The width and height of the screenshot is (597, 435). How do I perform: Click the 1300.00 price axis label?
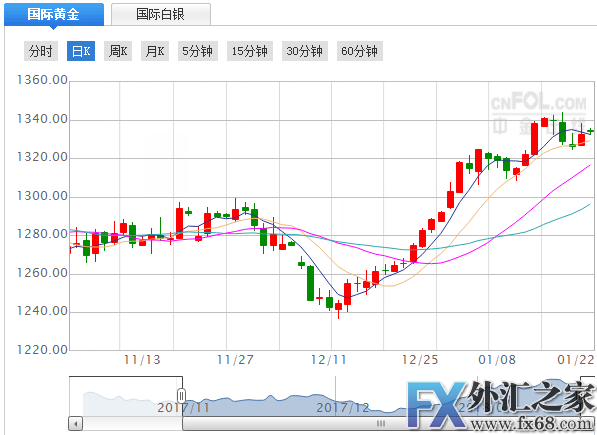[x=42, y=196]
